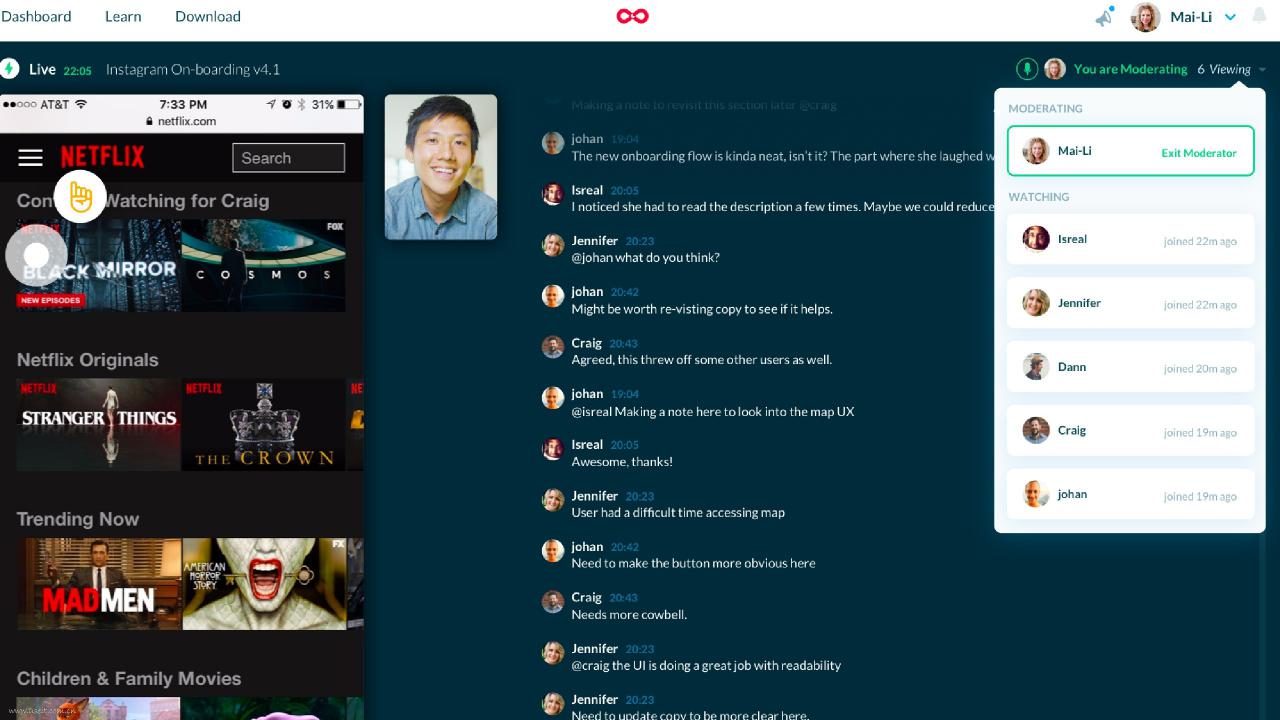Click Isreal's avatar on 'Awesome, thanks!' message
Image resolution: width=1280 pixels, height=720 pixels.
tap(553, 448)
